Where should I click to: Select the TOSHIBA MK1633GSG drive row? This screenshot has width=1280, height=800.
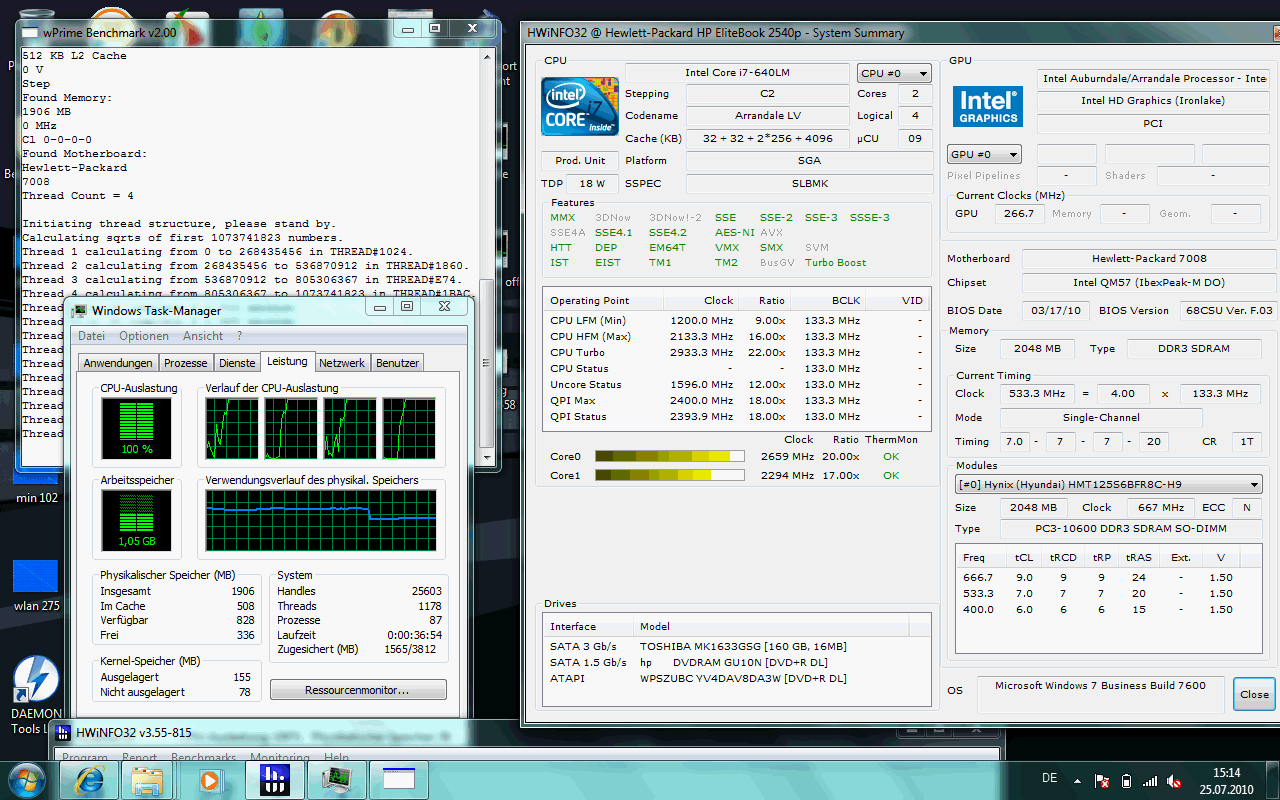737,646
